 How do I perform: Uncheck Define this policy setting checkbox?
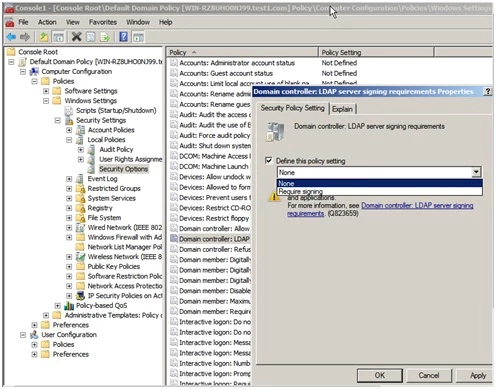pyautogui.click(x=269, y=161)
